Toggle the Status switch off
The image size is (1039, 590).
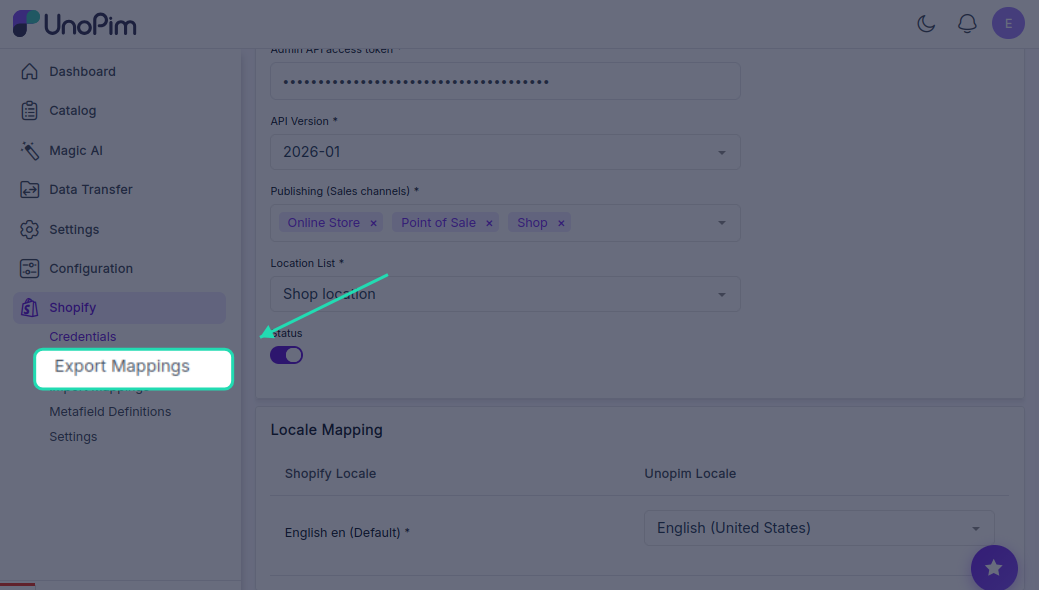click(286, 355)
